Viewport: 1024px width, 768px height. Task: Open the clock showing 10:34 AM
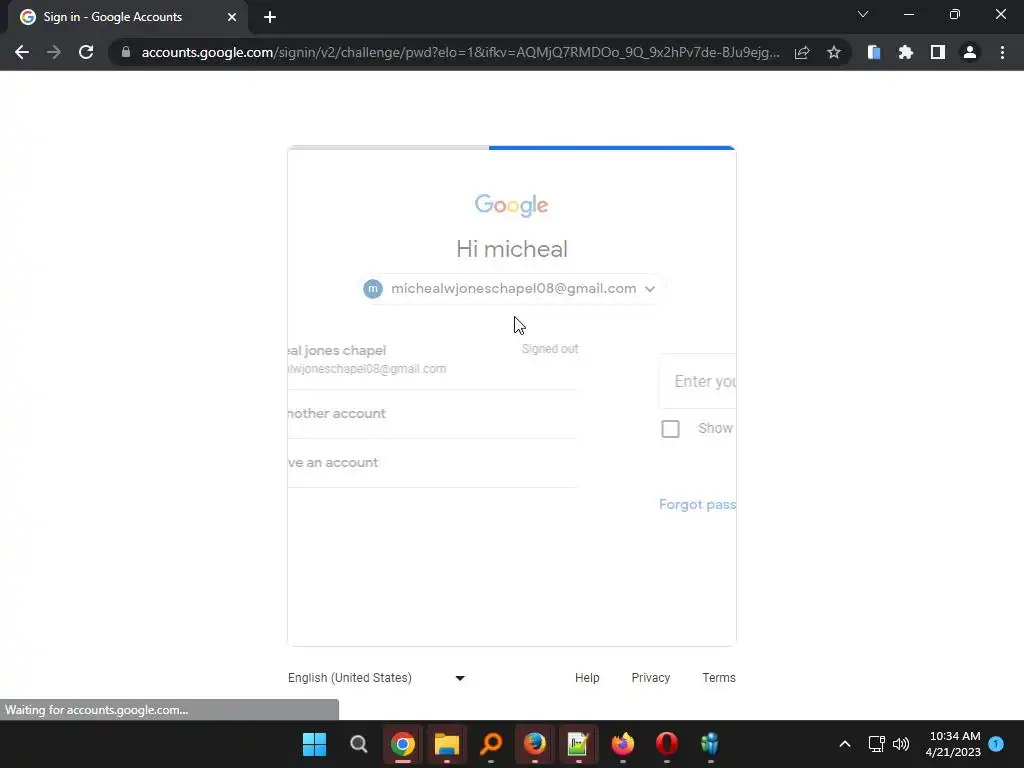pos(953,744)
